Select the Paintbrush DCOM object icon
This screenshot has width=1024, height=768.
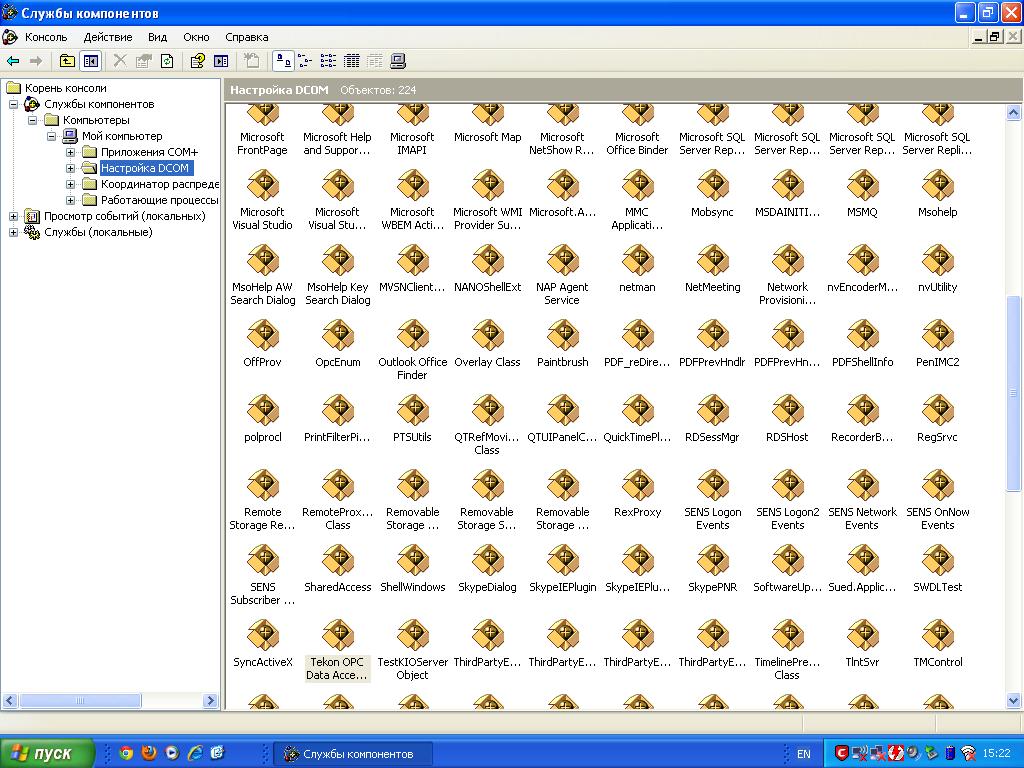click(562, 337)
